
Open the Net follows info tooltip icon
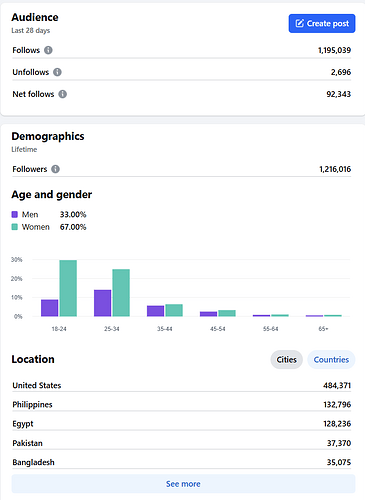pos(63,94)
